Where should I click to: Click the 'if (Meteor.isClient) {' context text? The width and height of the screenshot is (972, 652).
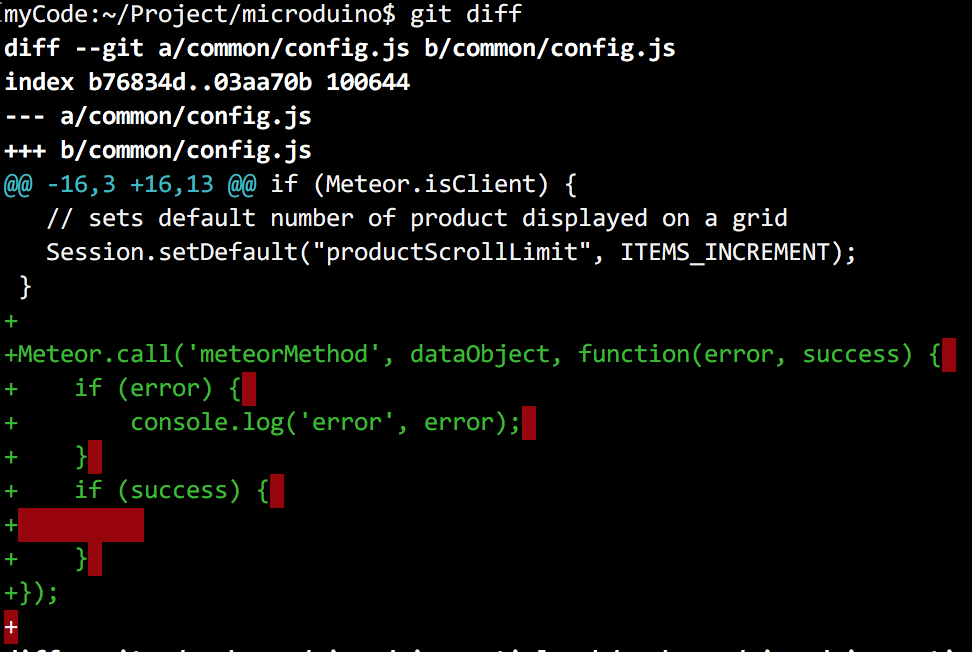[423, 184]
